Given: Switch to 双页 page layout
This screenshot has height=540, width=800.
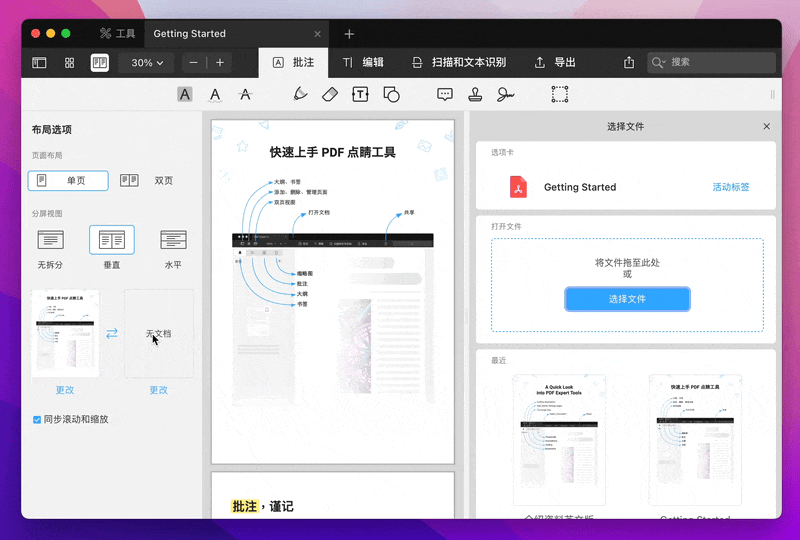Looking at the screenshot, I should 146,181.
